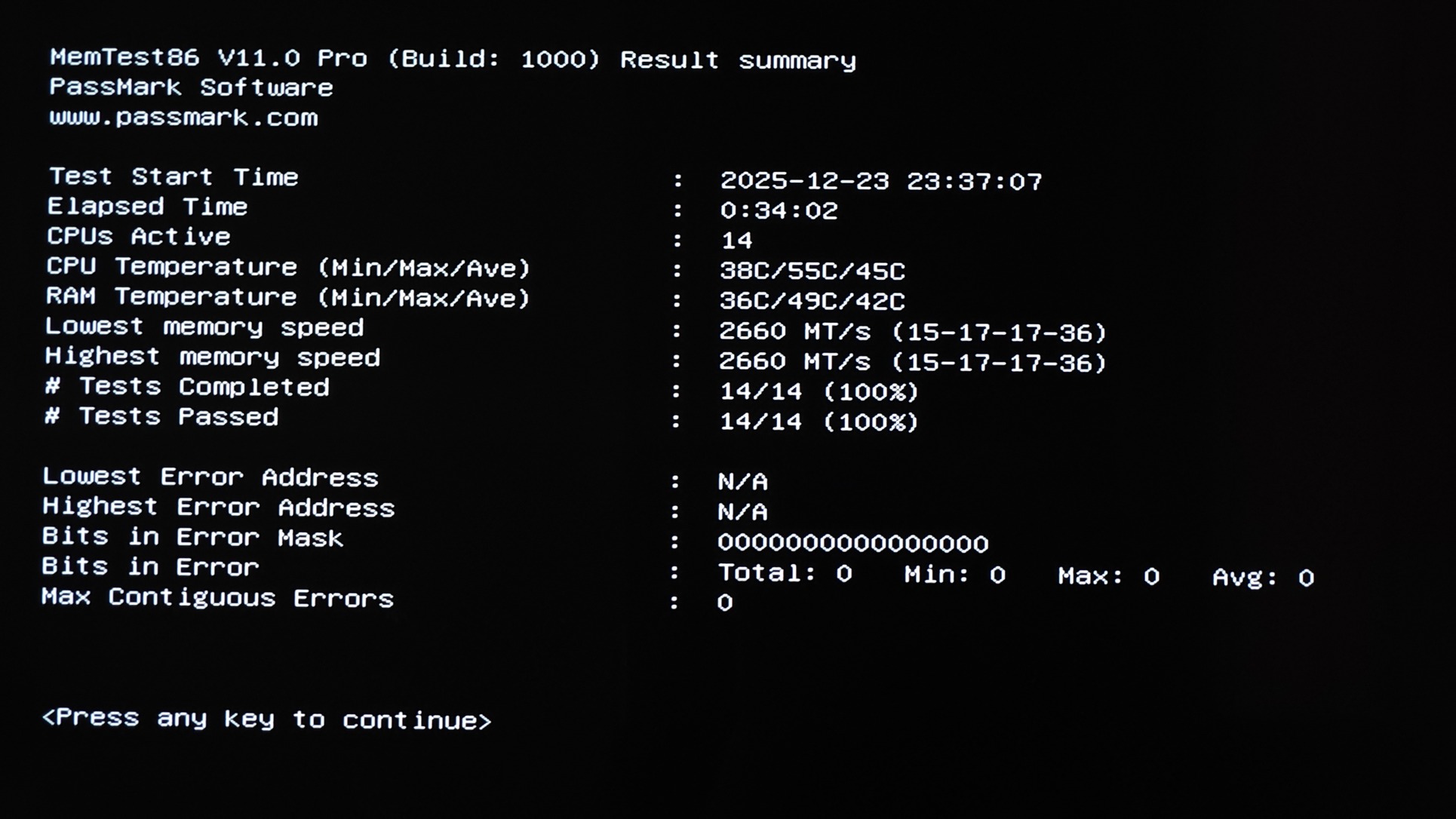Select the Highest memory speed value

click(x=912, y=362)
